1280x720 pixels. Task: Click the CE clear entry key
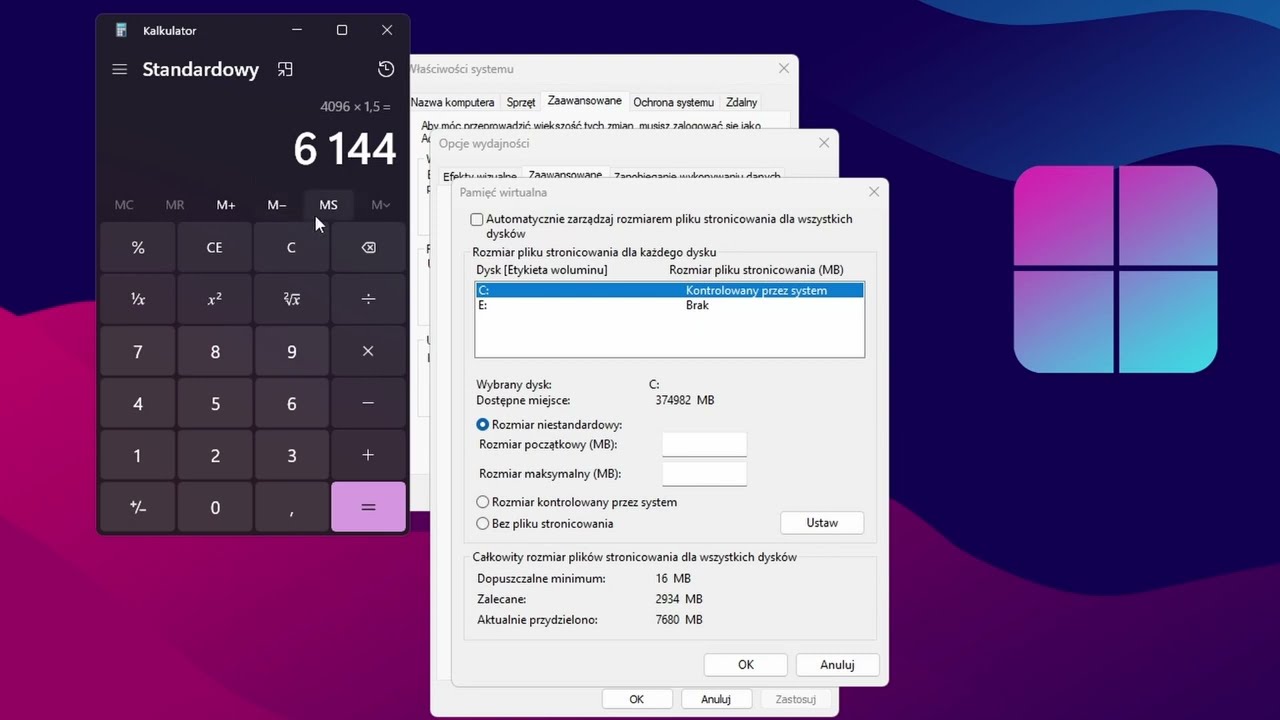[x=215, y=247]
